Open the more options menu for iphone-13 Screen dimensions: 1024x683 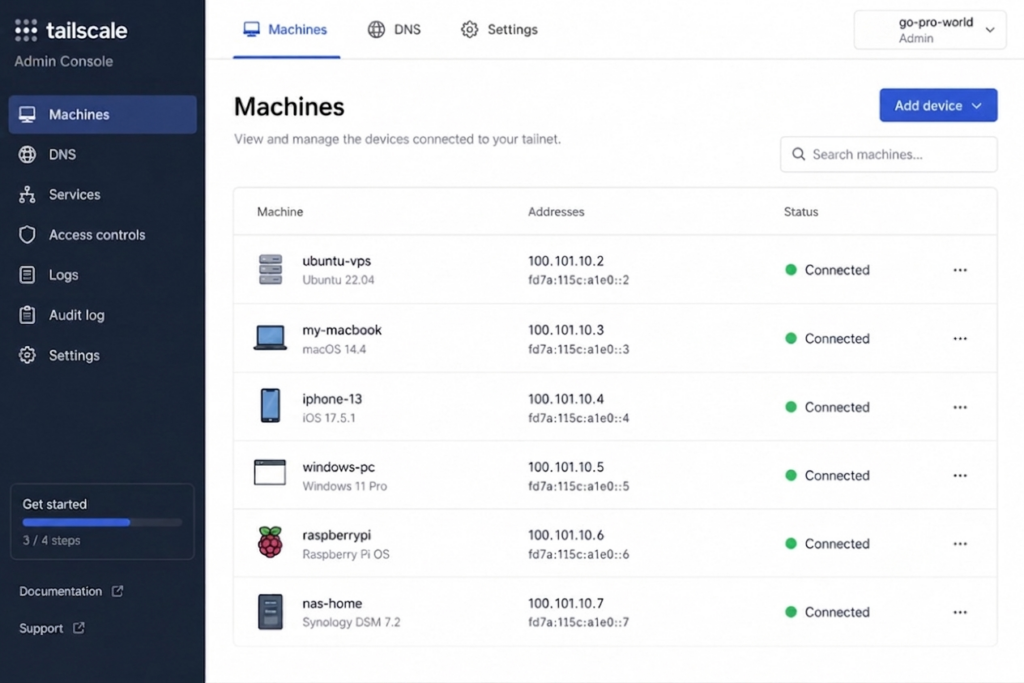tap(959, 407)
